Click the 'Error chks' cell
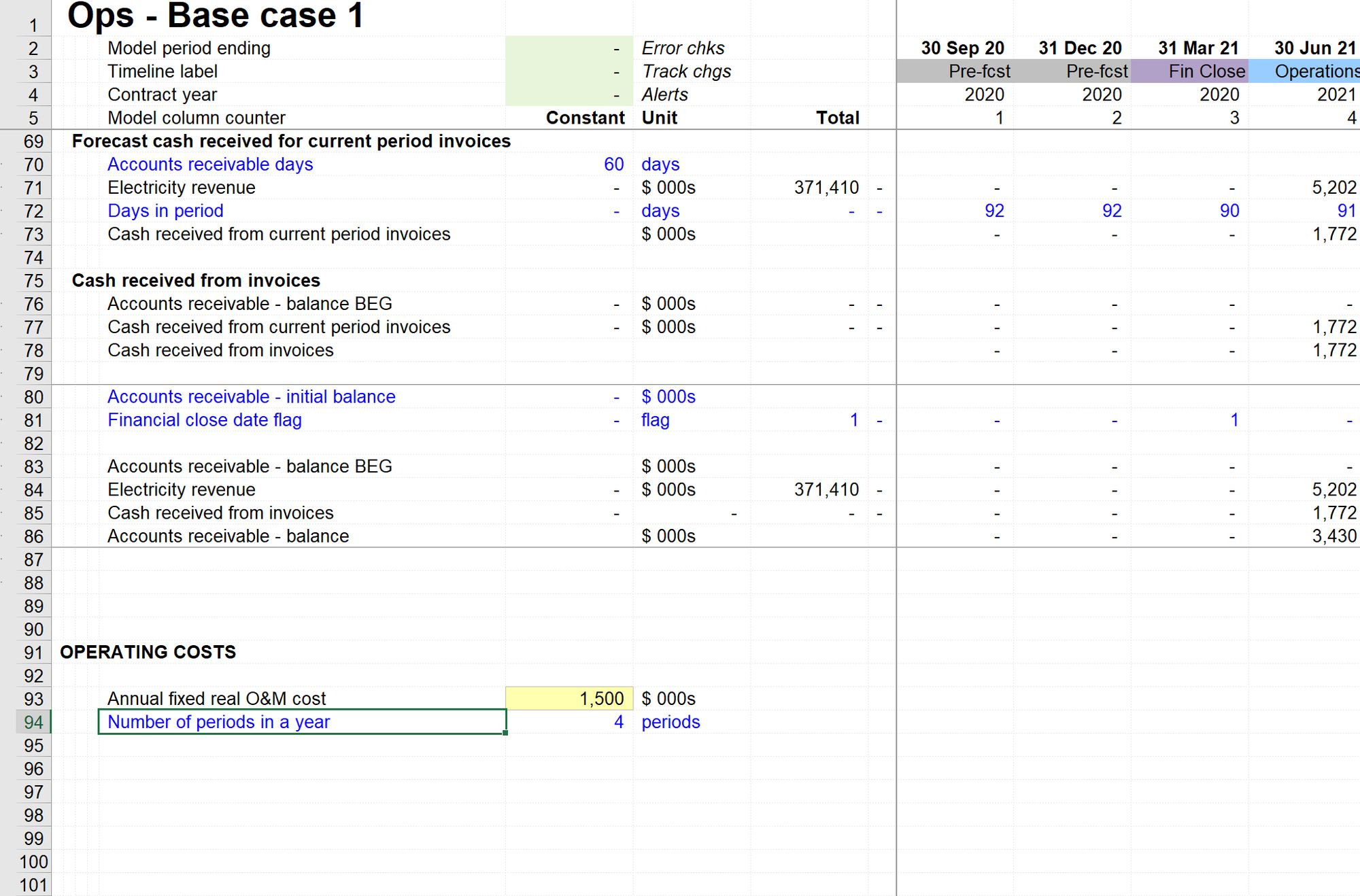Viewport: 1360px width, 896px height. tap(683, 48)
